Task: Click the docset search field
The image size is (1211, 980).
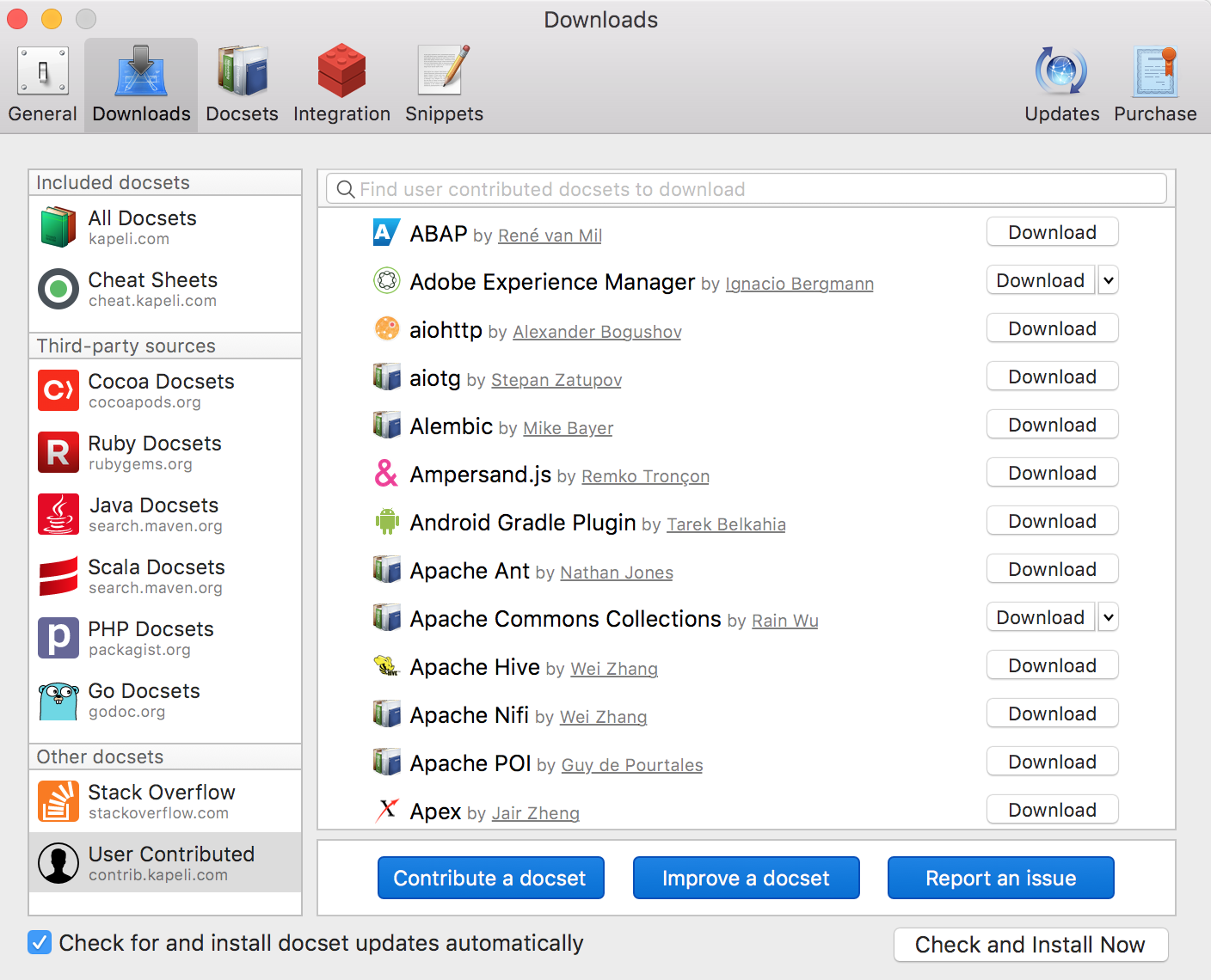Action: pos(745,188)
